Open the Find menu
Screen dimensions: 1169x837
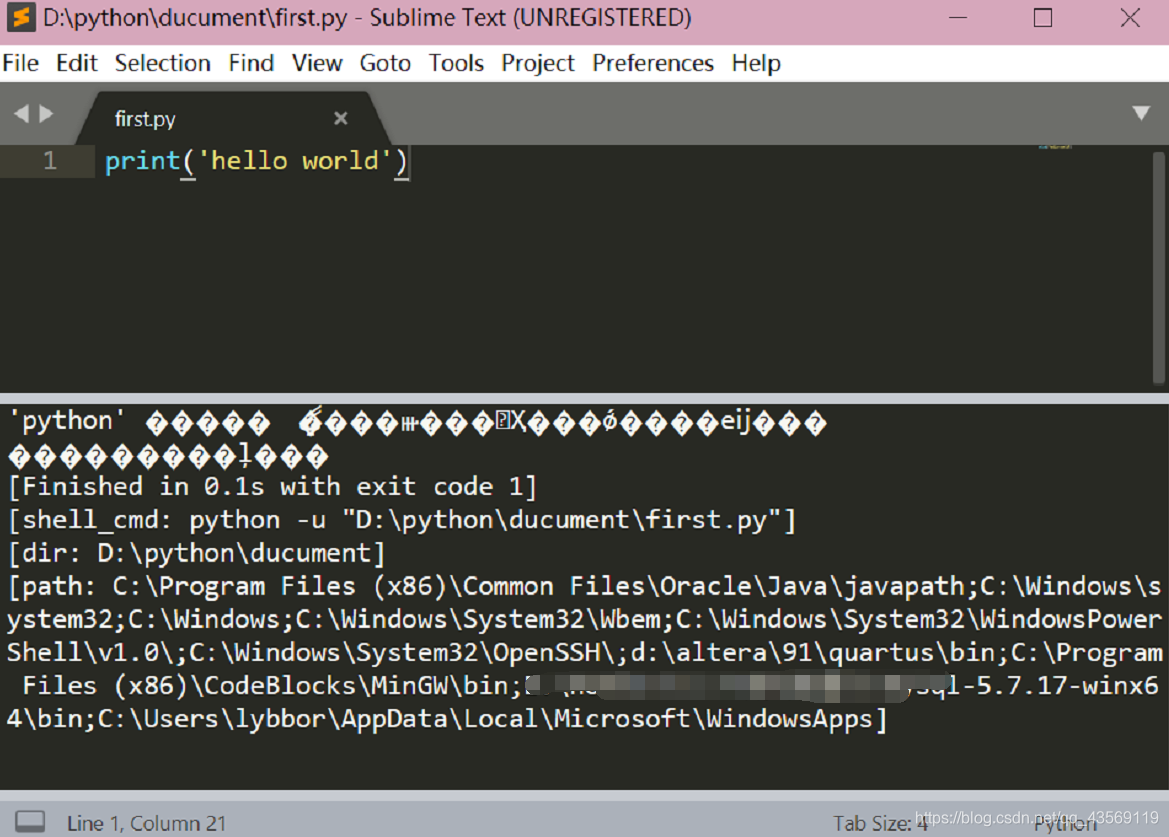[x=251, y=63]
